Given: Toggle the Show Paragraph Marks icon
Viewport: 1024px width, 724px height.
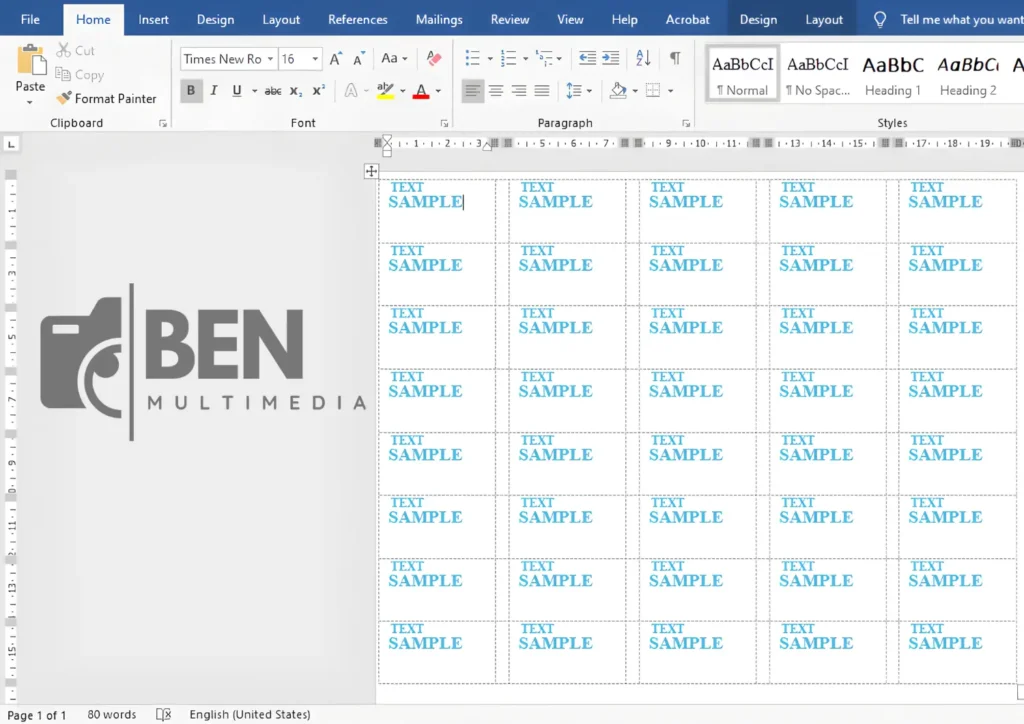Looking at the screenshot, I should point(676,58).
